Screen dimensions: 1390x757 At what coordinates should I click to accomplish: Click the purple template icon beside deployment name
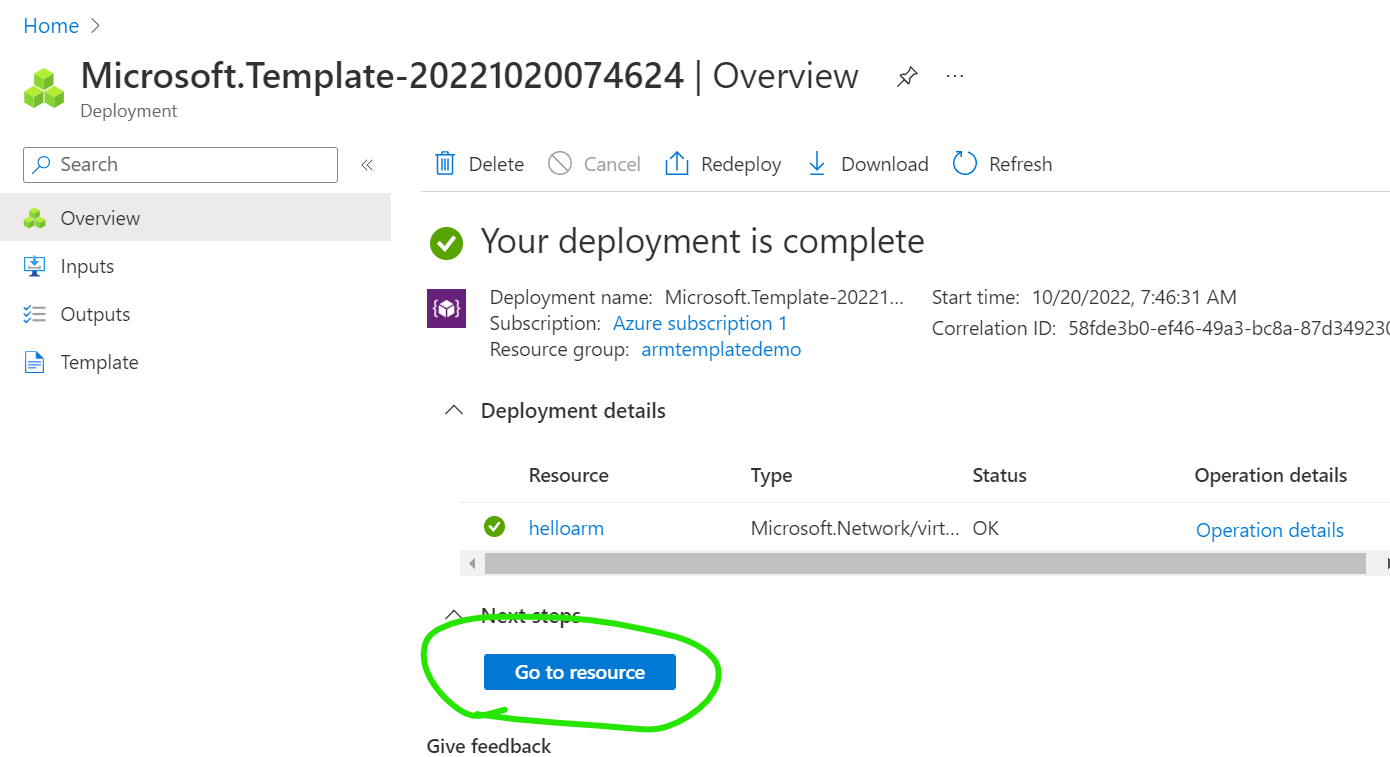tap(446, 308)
